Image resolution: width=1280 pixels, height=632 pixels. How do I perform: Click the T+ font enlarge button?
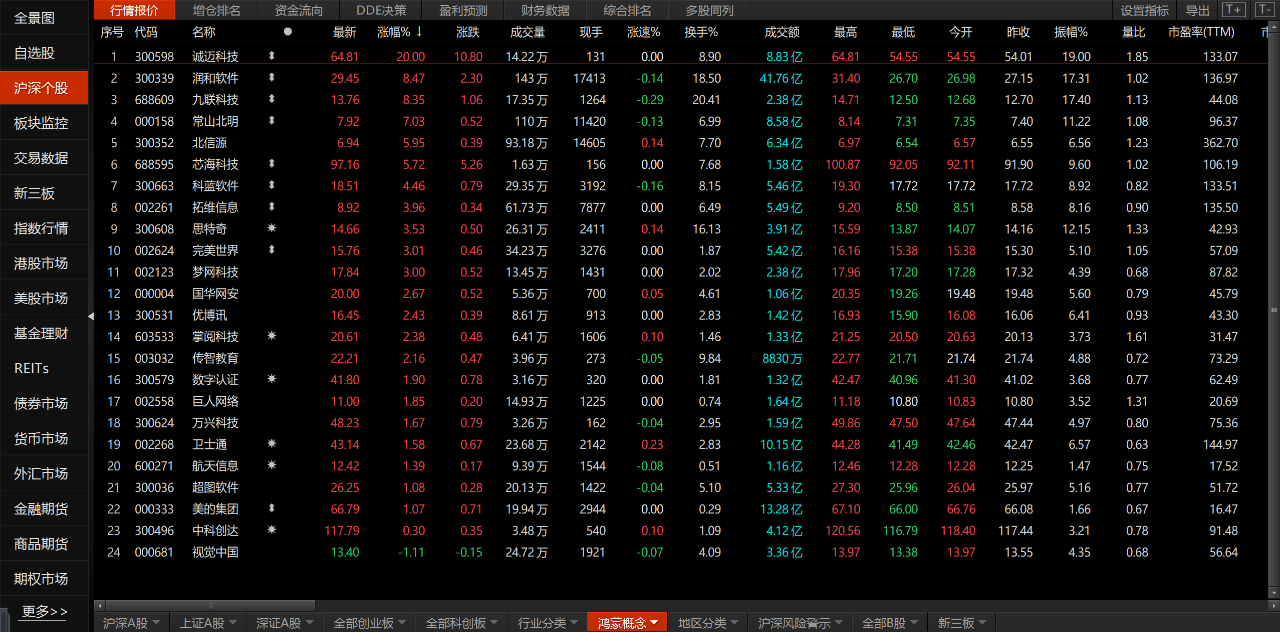coord(1233,10)
